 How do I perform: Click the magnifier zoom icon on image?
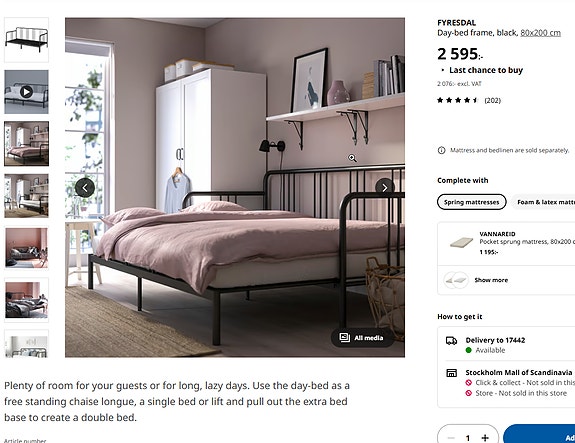point(352,158)
